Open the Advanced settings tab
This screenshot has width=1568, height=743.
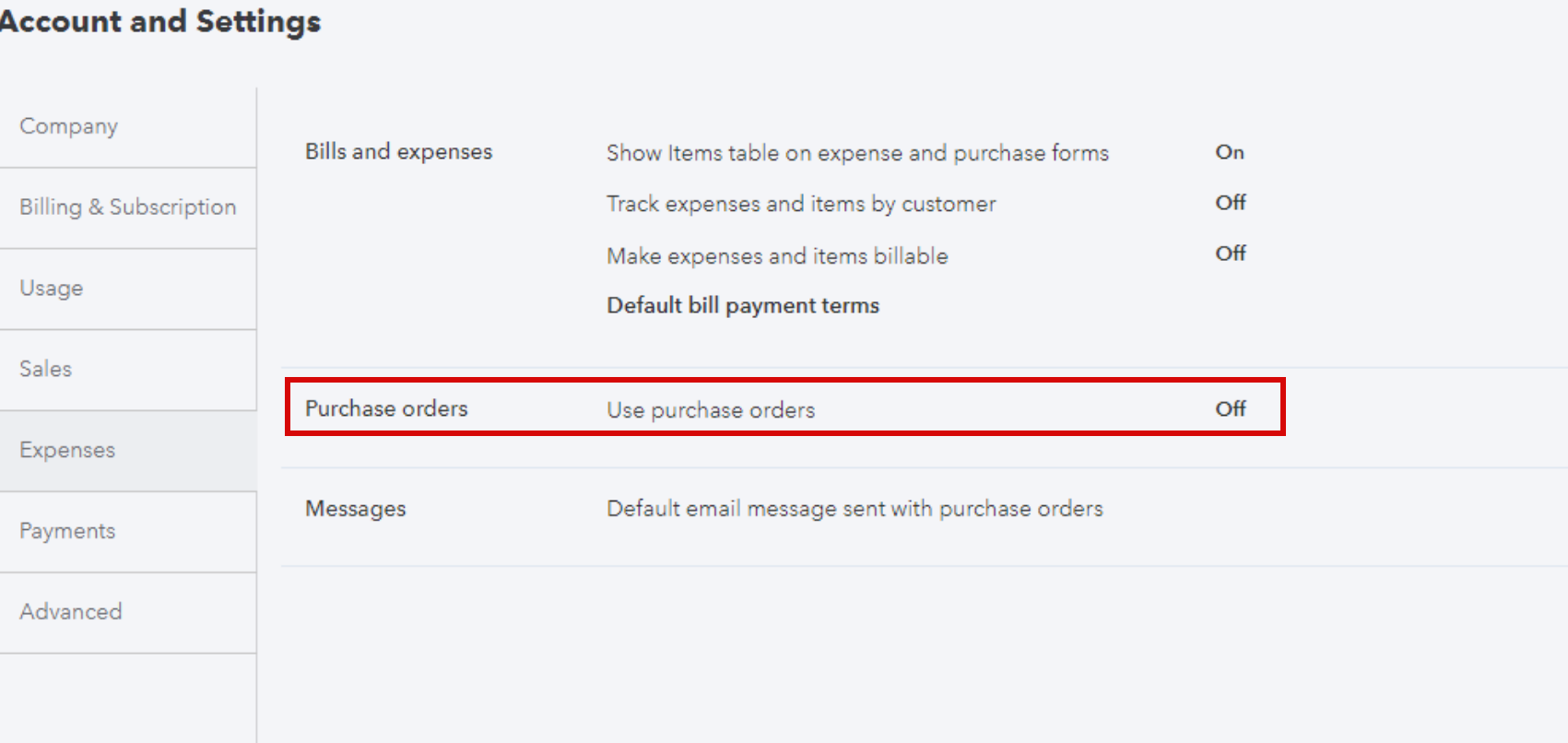click(x=127, y=613)
